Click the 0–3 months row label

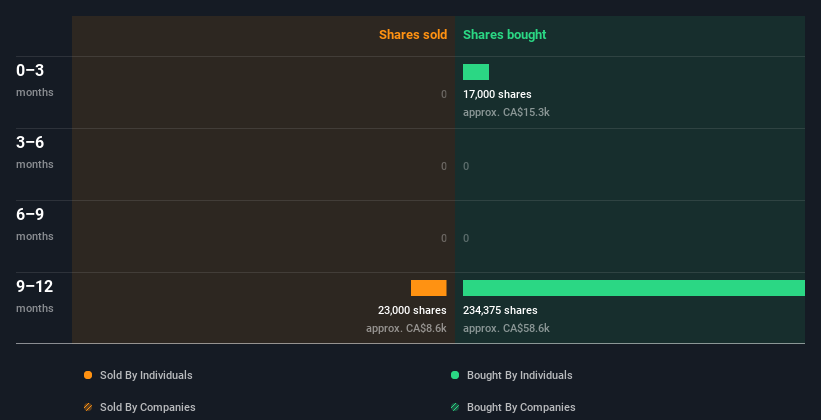coord(35,81)
